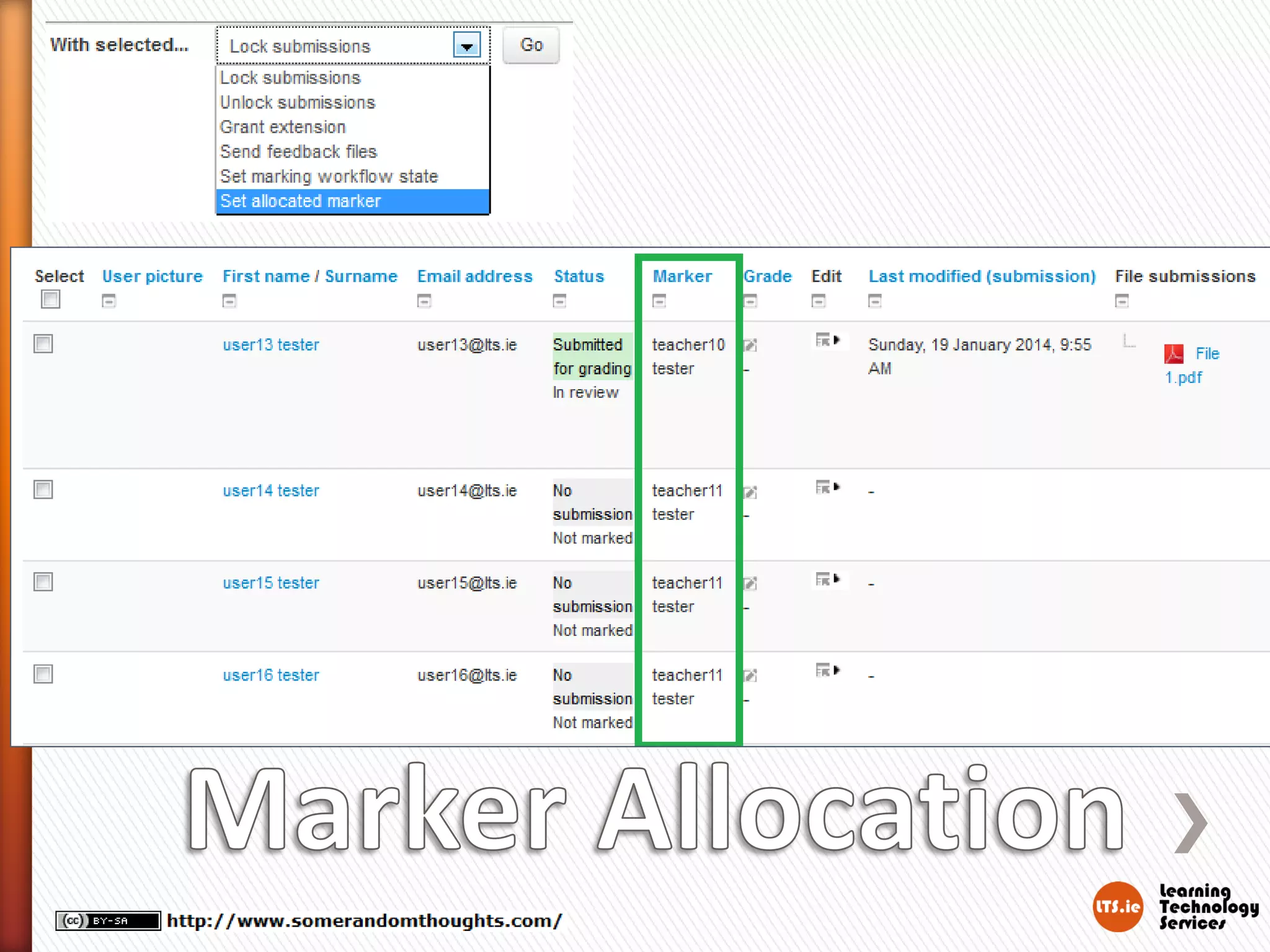The image size is (1270, 952).
Task: Click the PDF file icon for user13
Action: [1173, 354]
